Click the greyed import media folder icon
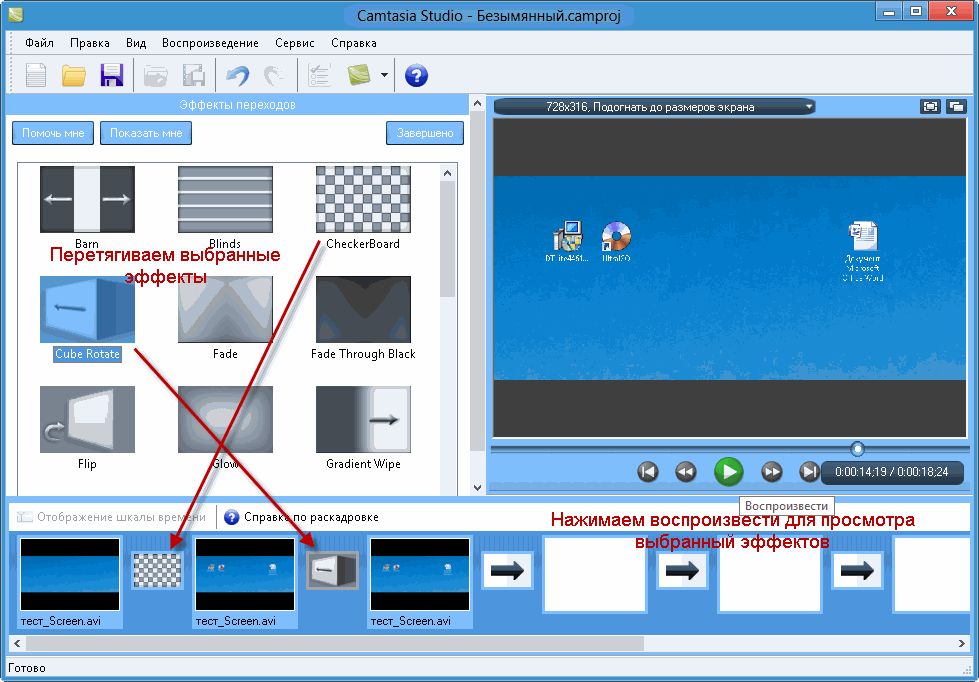Screen dimensions: 979x682 point(155,76)
